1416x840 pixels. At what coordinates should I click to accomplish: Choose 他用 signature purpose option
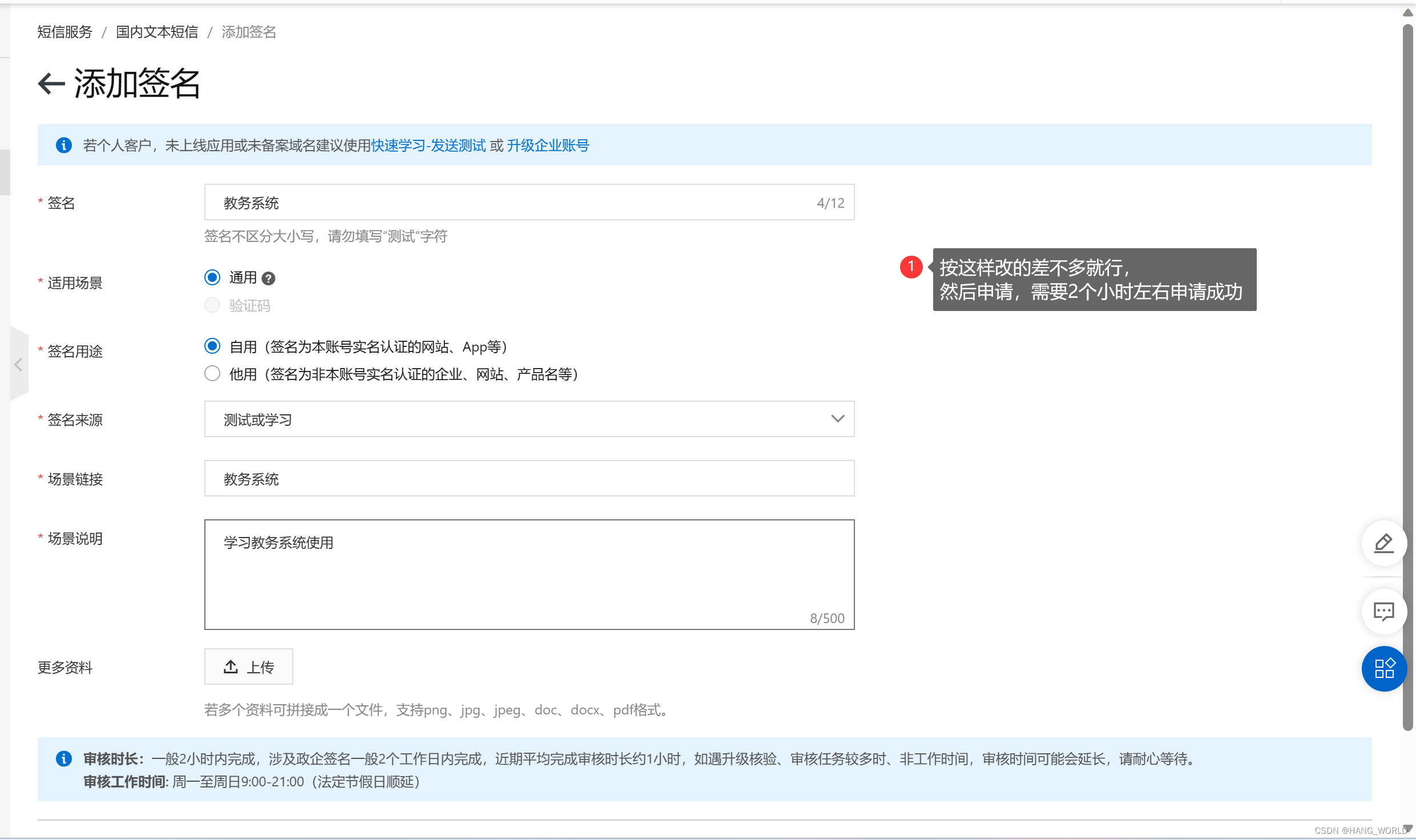(x=212, y=374)
